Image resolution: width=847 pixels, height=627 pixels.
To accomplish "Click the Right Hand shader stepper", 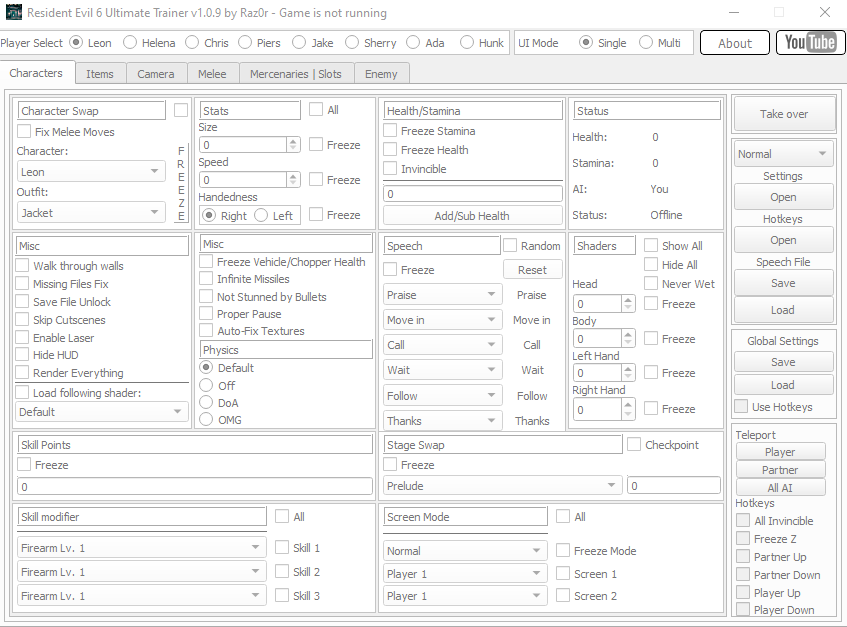I will click(627, 409).
